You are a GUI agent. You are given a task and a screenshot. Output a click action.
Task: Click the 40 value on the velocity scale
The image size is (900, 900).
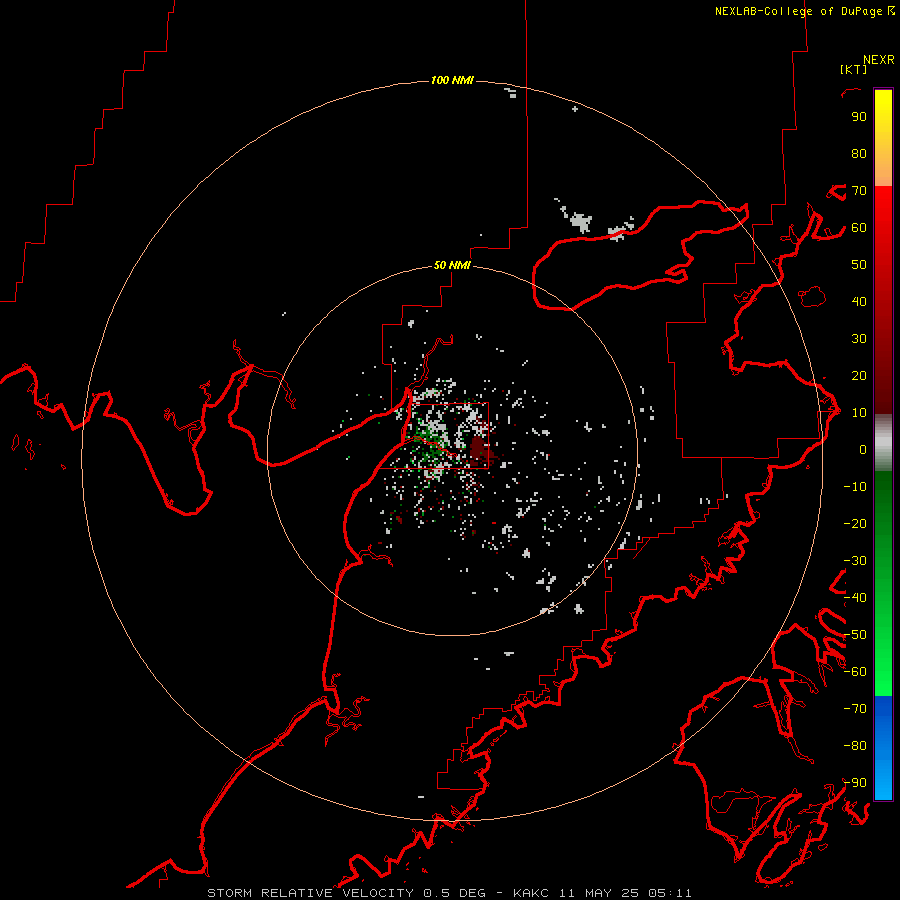(x=859, y=302)
